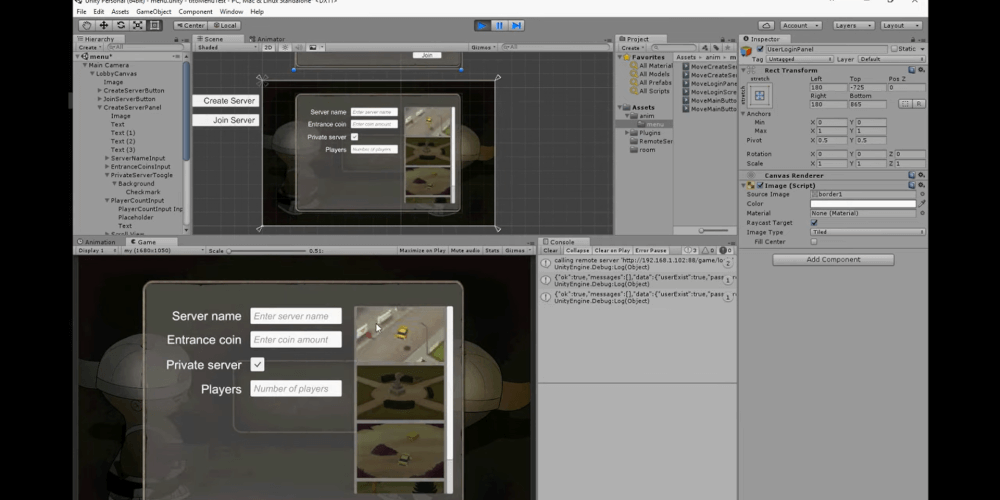Select the Rect Transform tool

155,25
